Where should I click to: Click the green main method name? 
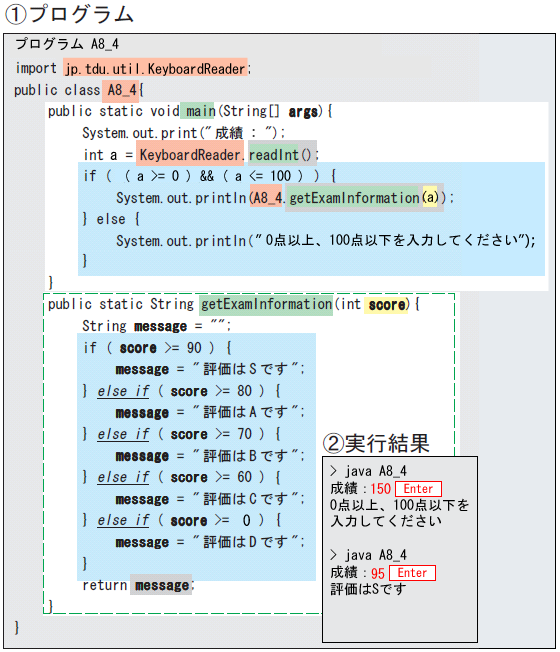(198, 111)
